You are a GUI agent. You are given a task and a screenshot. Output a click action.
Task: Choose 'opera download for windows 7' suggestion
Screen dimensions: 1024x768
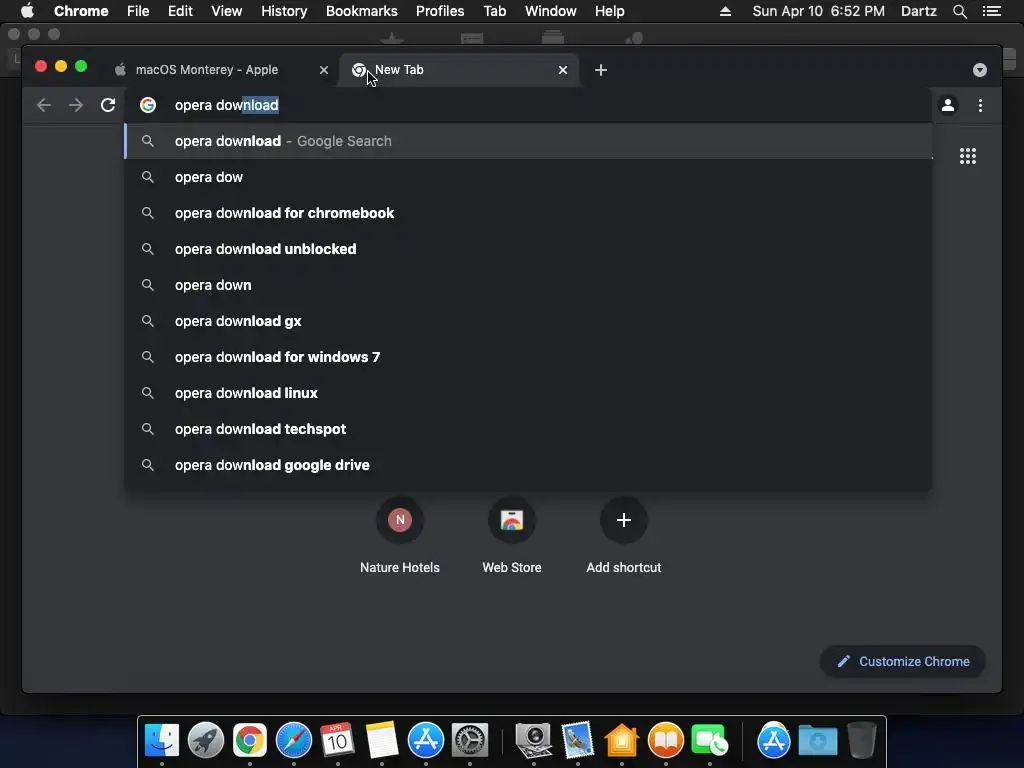pyautogui.click(x=528, y=357)
